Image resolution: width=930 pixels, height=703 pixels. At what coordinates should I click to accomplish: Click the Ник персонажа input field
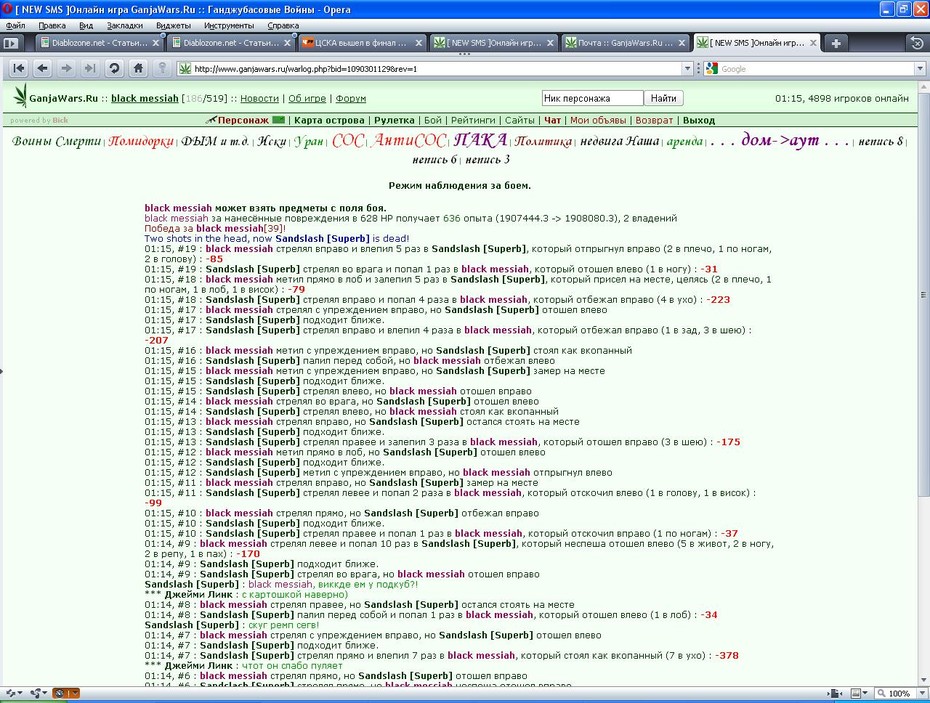(593, 98)
